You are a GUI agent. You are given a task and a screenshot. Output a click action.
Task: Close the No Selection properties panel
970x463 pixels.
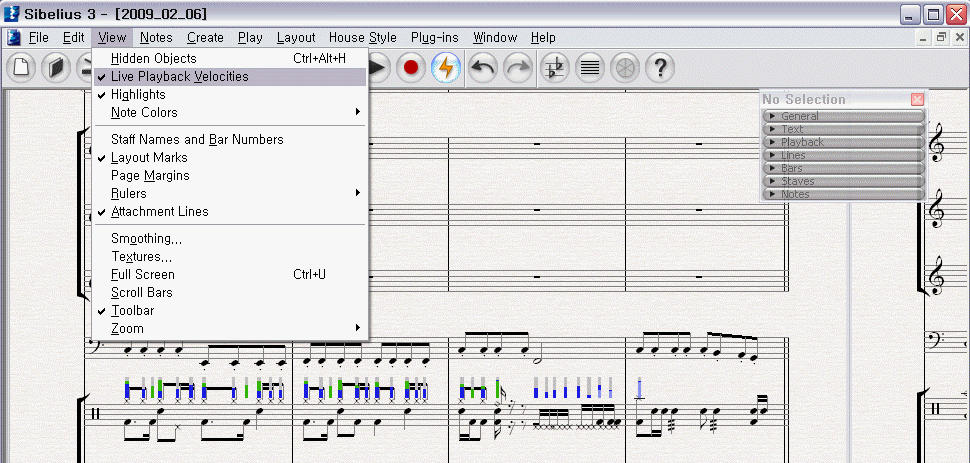[917, 99]
